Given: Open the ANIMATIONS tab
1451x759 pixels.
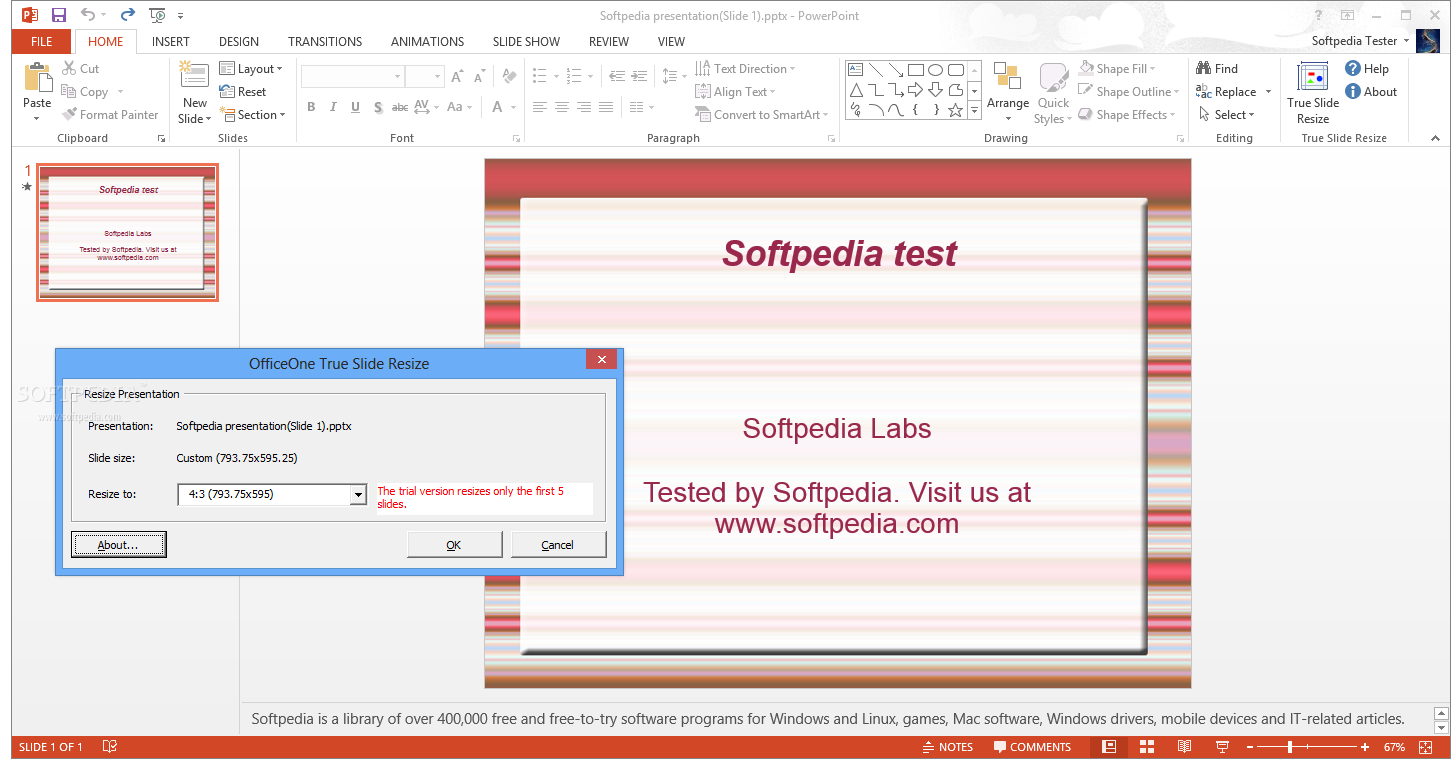Looking at the screenshot, I should pyautogui.click(x=427, y=41).
